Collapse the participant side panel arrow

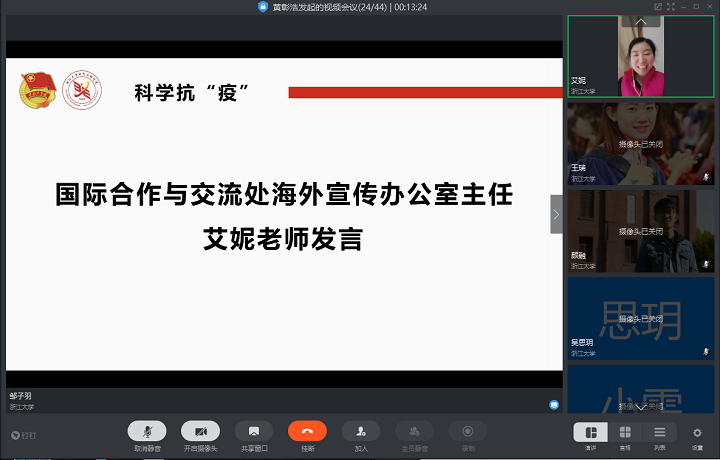point(557,214)
